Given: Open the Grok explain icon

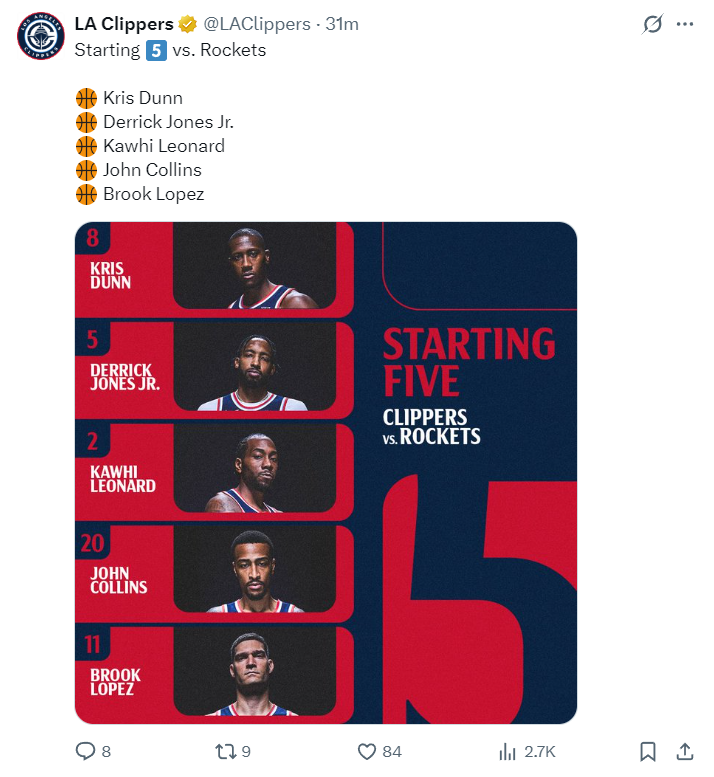Looking at the screenshot, I should 653,24.
